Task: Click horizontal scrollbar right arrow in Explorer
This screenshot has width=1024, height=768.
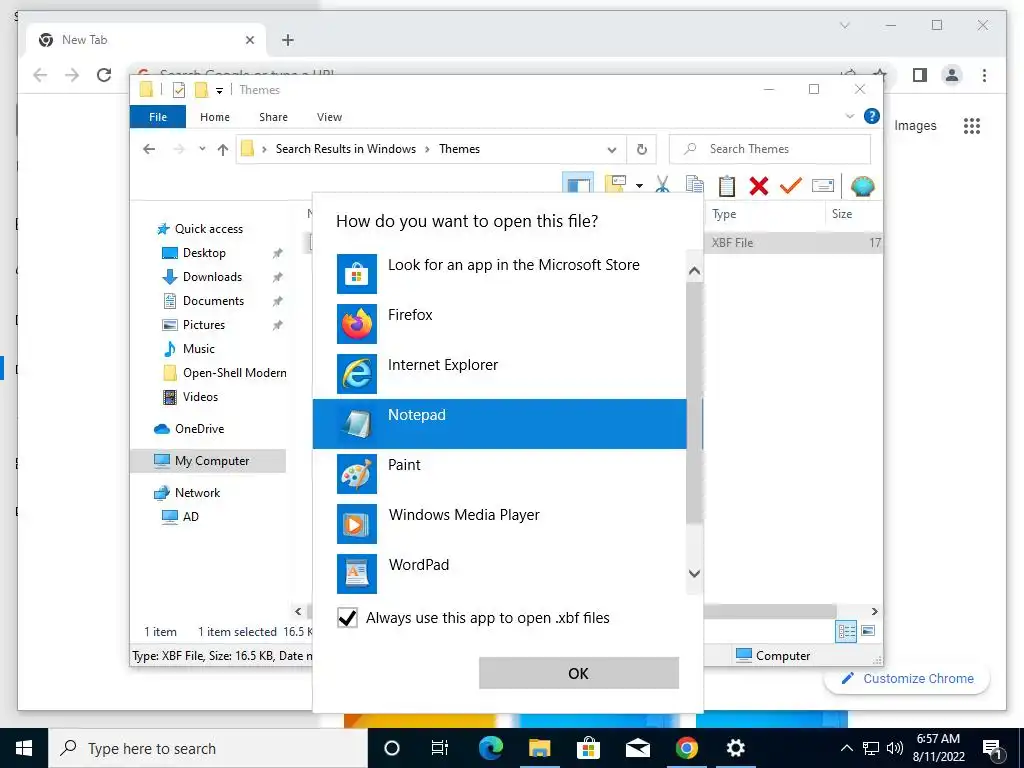Action: (874, 611)
